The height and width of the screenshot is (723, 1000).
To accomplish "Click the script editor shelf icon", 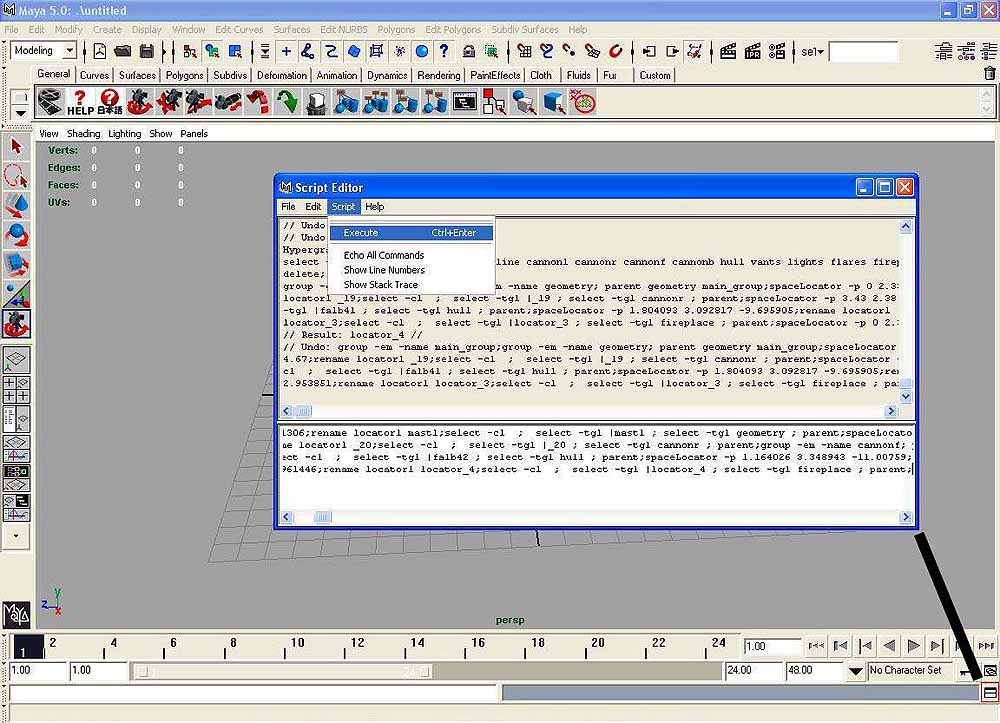I will [464, 102].
